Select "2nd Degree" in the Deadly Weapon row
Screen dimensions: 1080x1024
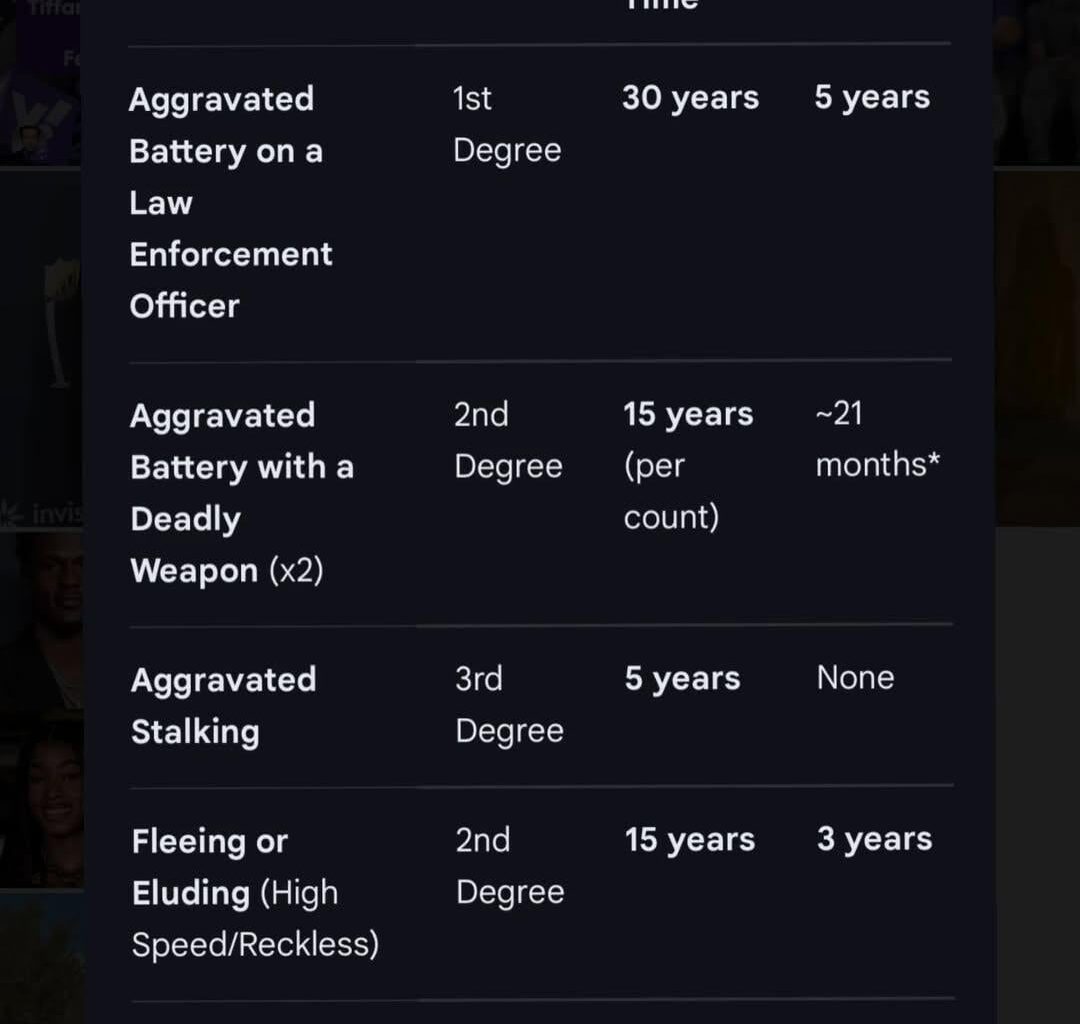508,440
